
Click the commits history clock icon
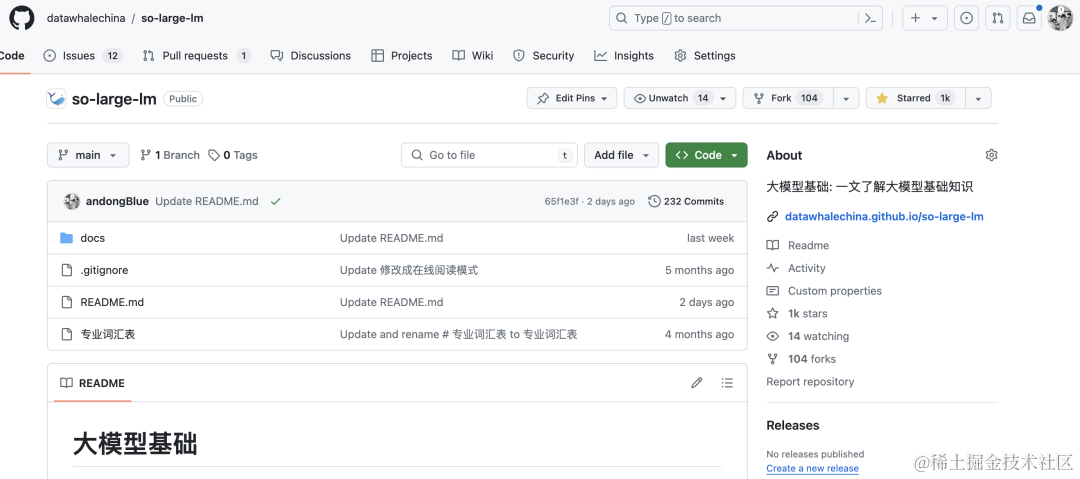(654, 201)
